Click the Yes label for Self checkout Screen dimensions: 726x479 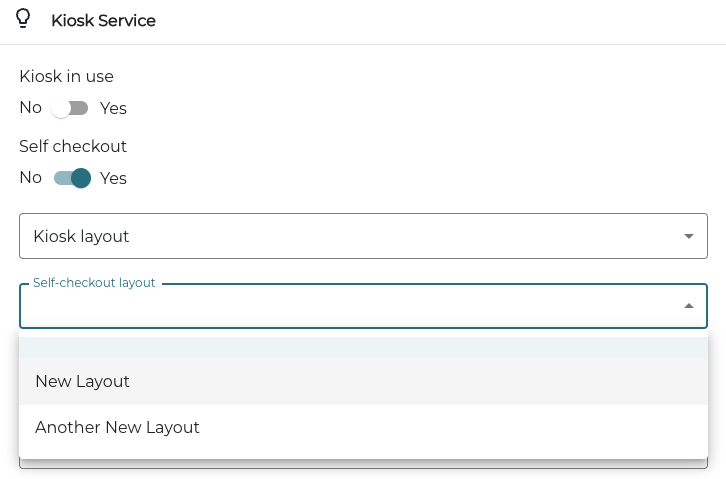(113, 178)
